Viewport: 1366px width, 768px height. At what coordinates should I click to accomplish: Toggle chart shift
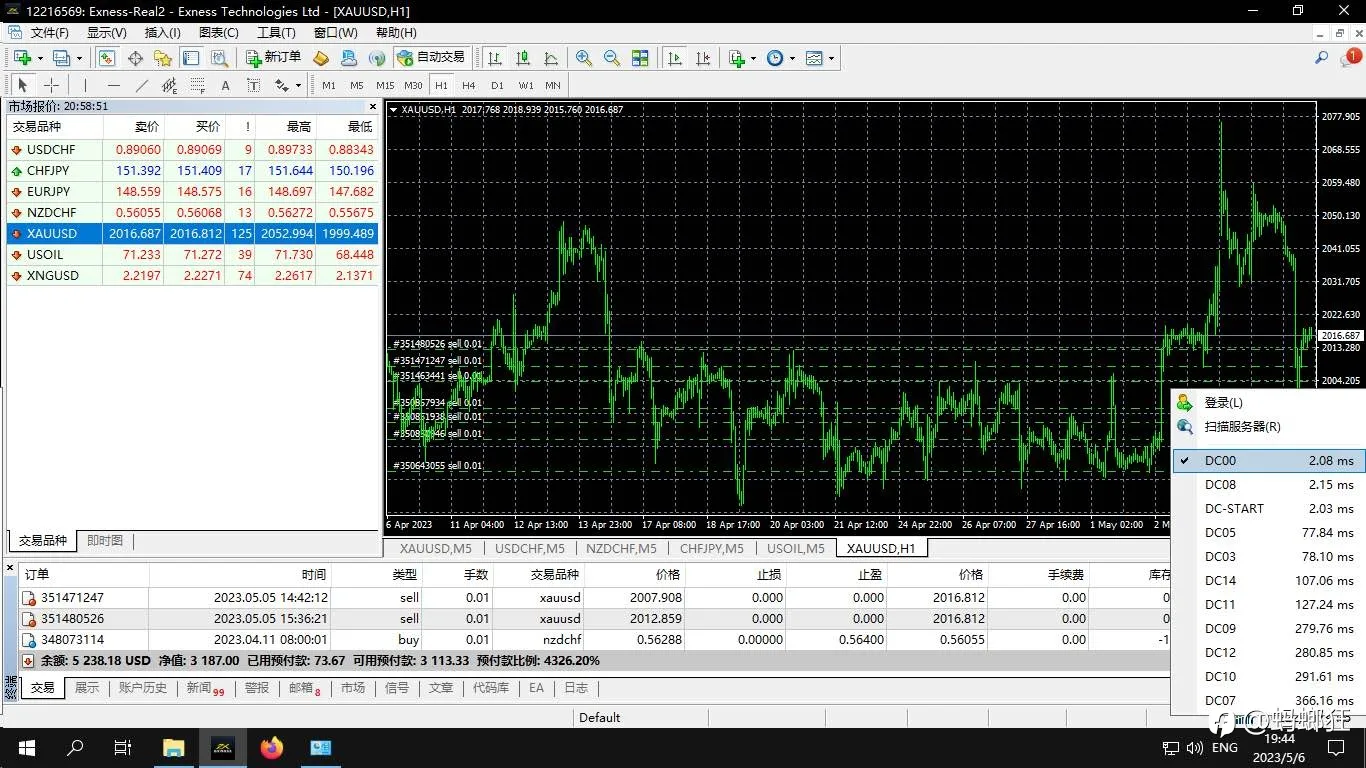(x=704, y=58)
